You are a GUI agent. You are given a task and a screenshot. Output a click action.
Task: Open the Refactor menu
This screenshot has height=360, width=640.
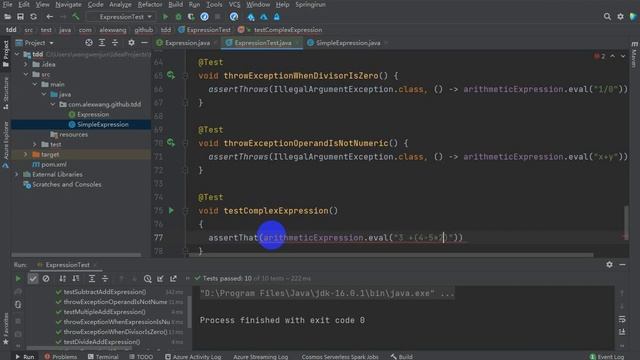(150, 4)
